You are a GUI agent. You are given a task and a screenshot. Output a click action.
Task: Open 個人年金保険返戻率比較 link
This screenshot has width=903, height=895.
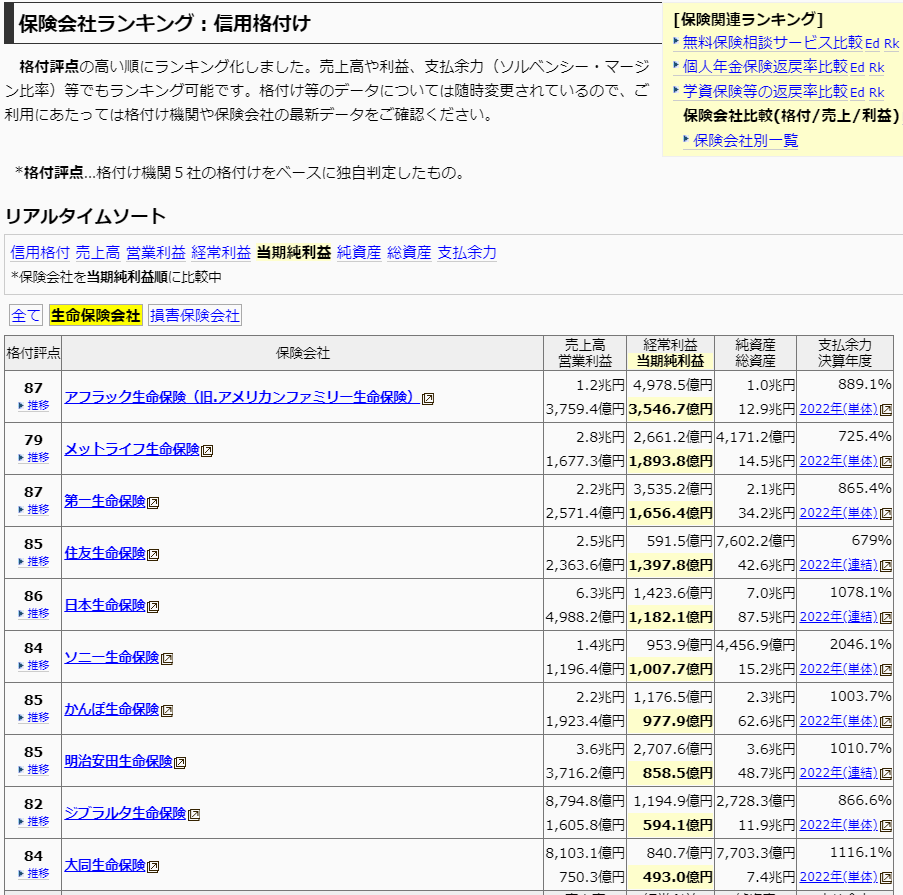pos(765,67)
